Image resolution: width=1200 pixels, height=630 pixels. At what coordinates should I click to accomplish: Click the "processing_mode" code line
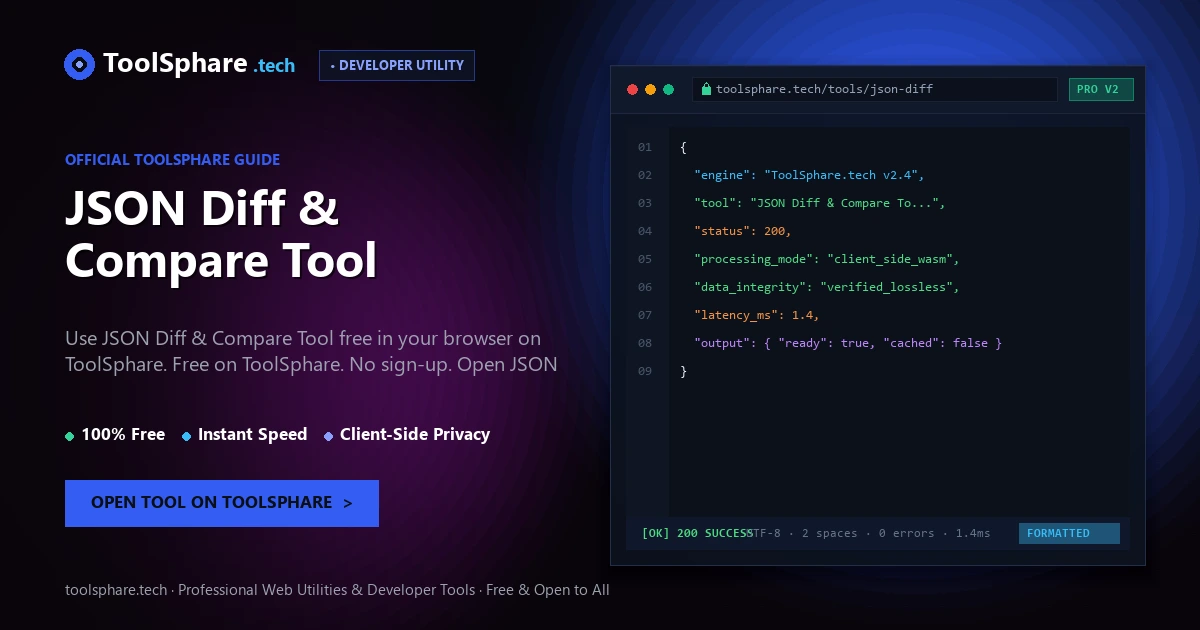click(x=827, y=259)
